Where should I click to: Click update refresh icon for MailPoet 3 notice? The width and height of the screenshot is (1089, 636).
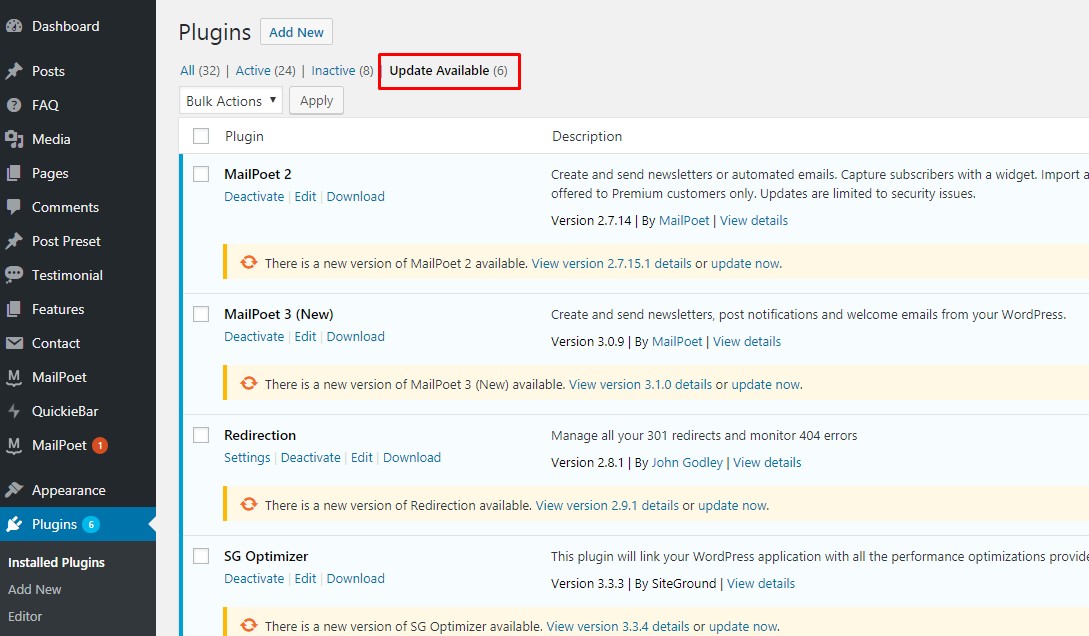click(249, 383)
